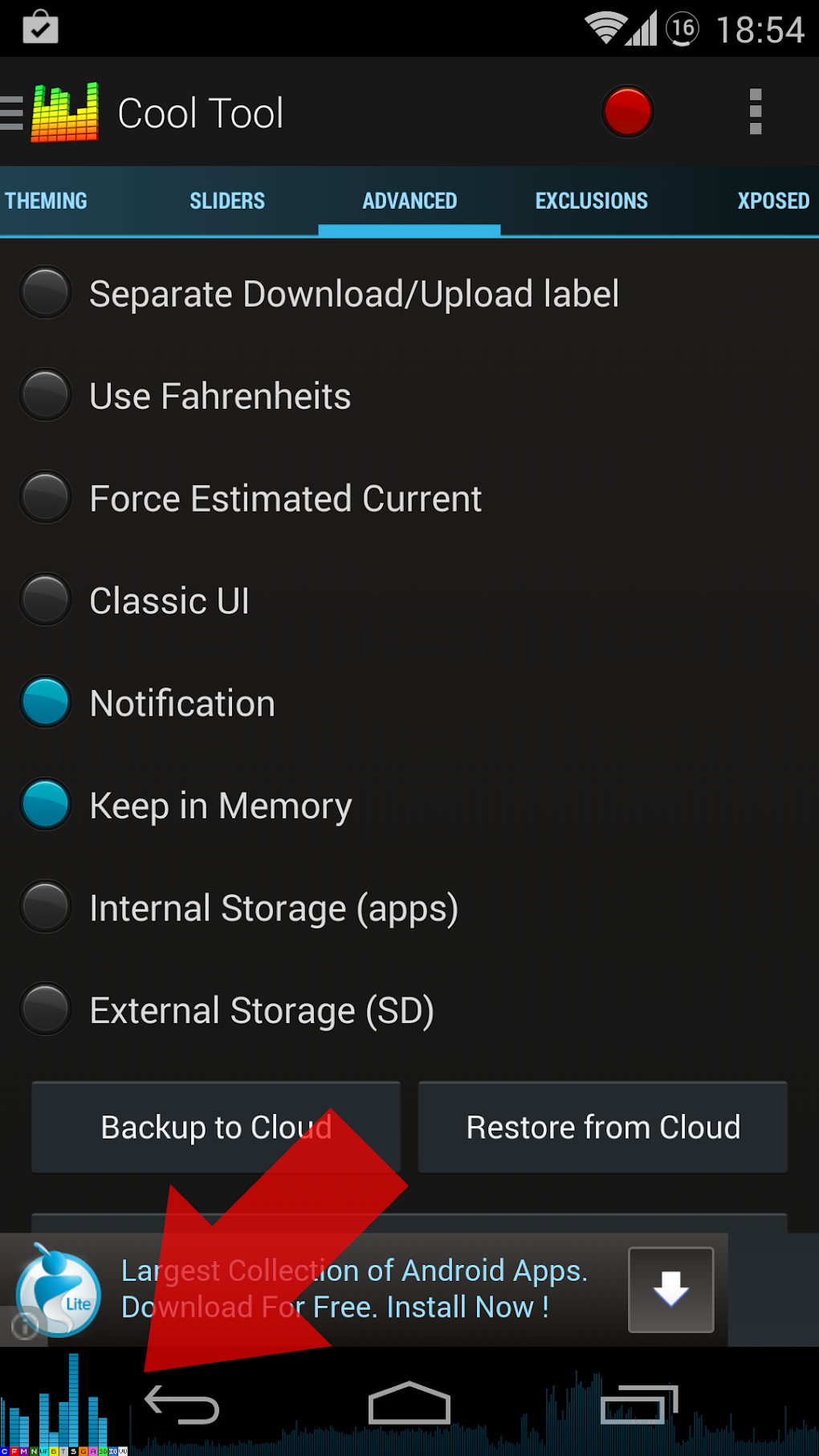Enable Separate Download/Upload label option

[46, 293]
